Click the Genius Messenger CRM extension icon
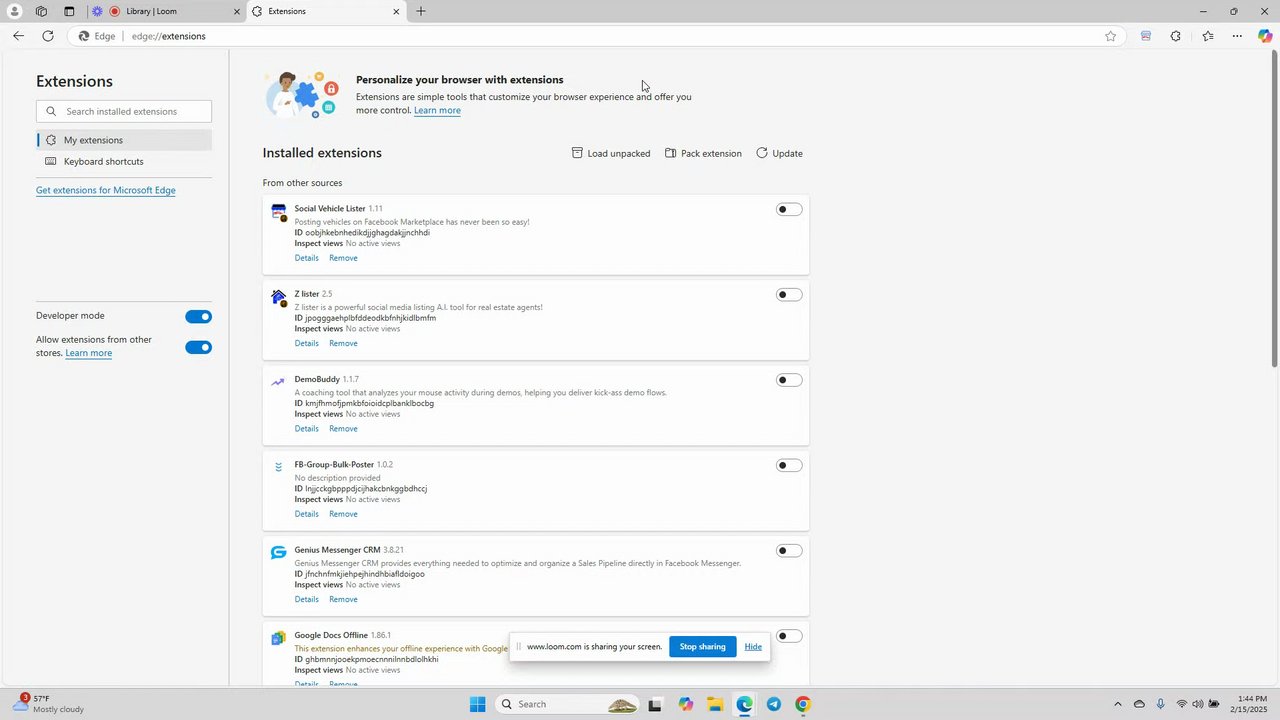 pyautogui.click(x=278, y=552)
